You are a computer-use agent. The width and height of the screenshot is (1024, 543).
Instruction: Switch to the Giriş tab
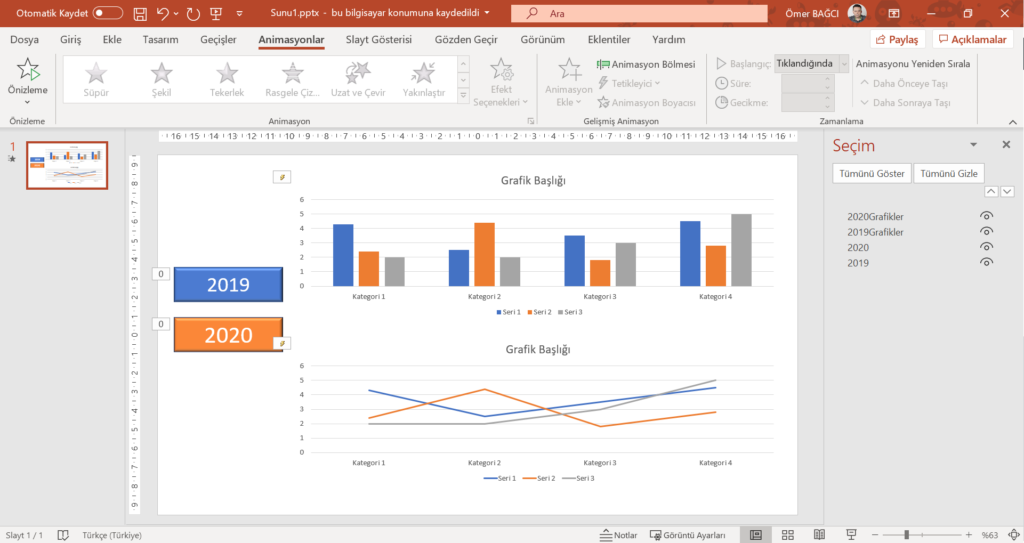point(71,39)
